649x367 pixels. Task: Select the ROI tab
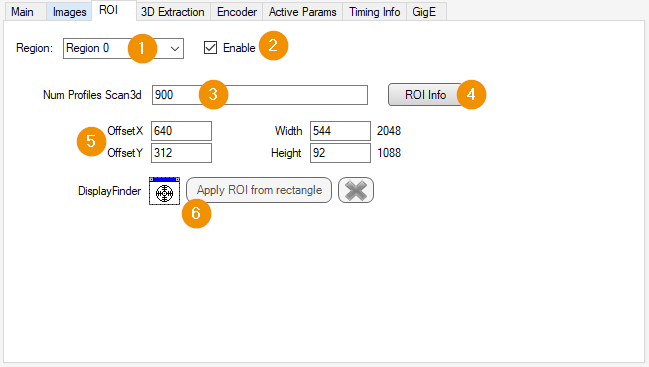pyautogui.click(x=108, y=10)
